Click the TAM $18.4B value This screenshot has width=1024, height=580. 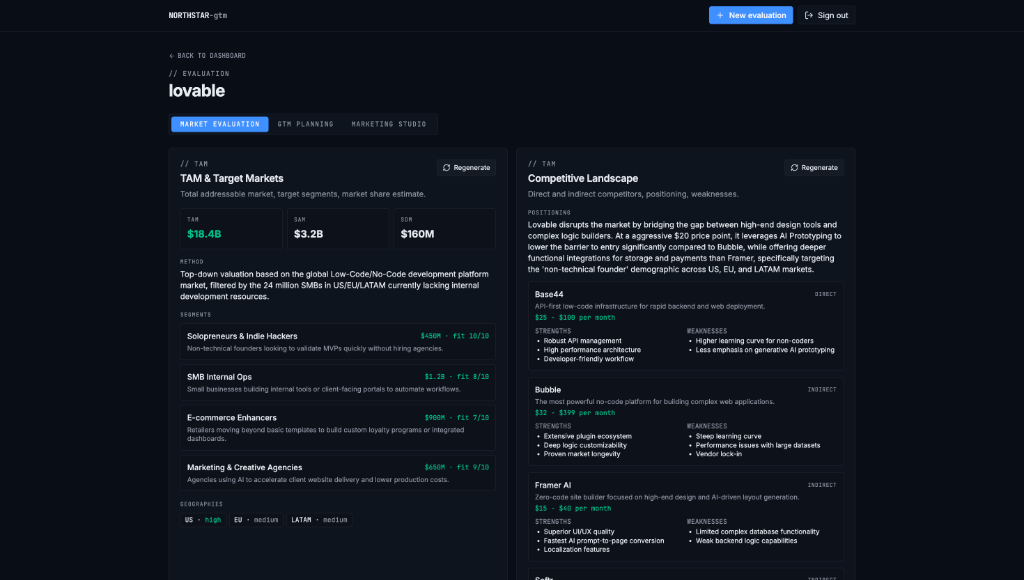click(204, 234)
